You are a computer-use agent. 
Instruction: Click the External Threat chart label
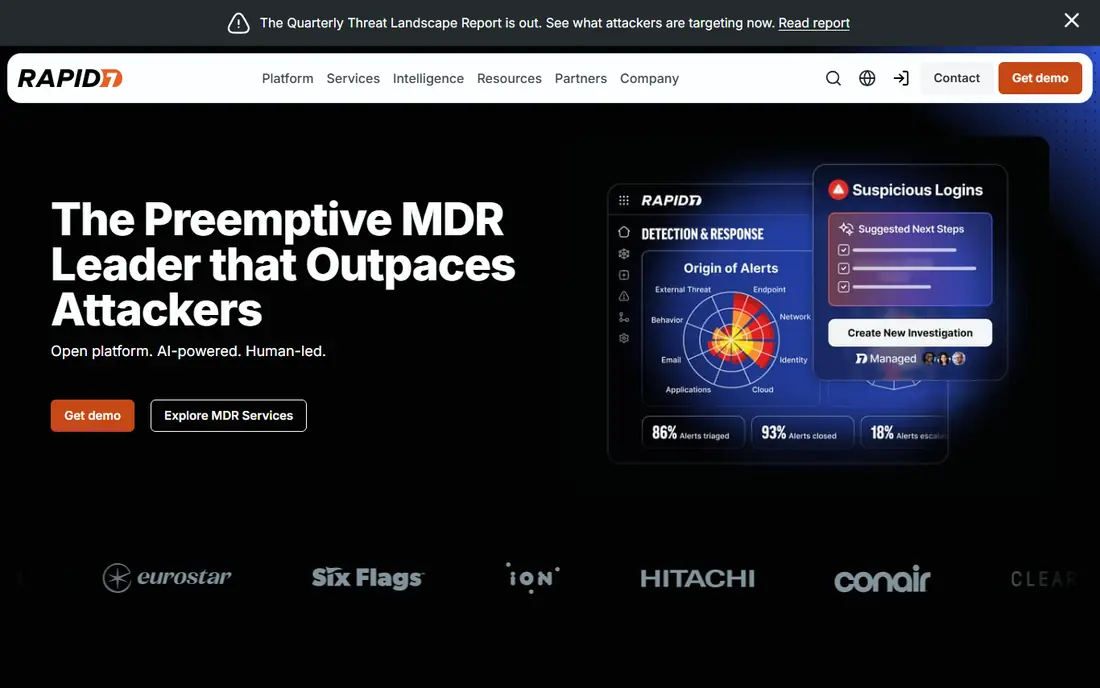coord(683,289)
